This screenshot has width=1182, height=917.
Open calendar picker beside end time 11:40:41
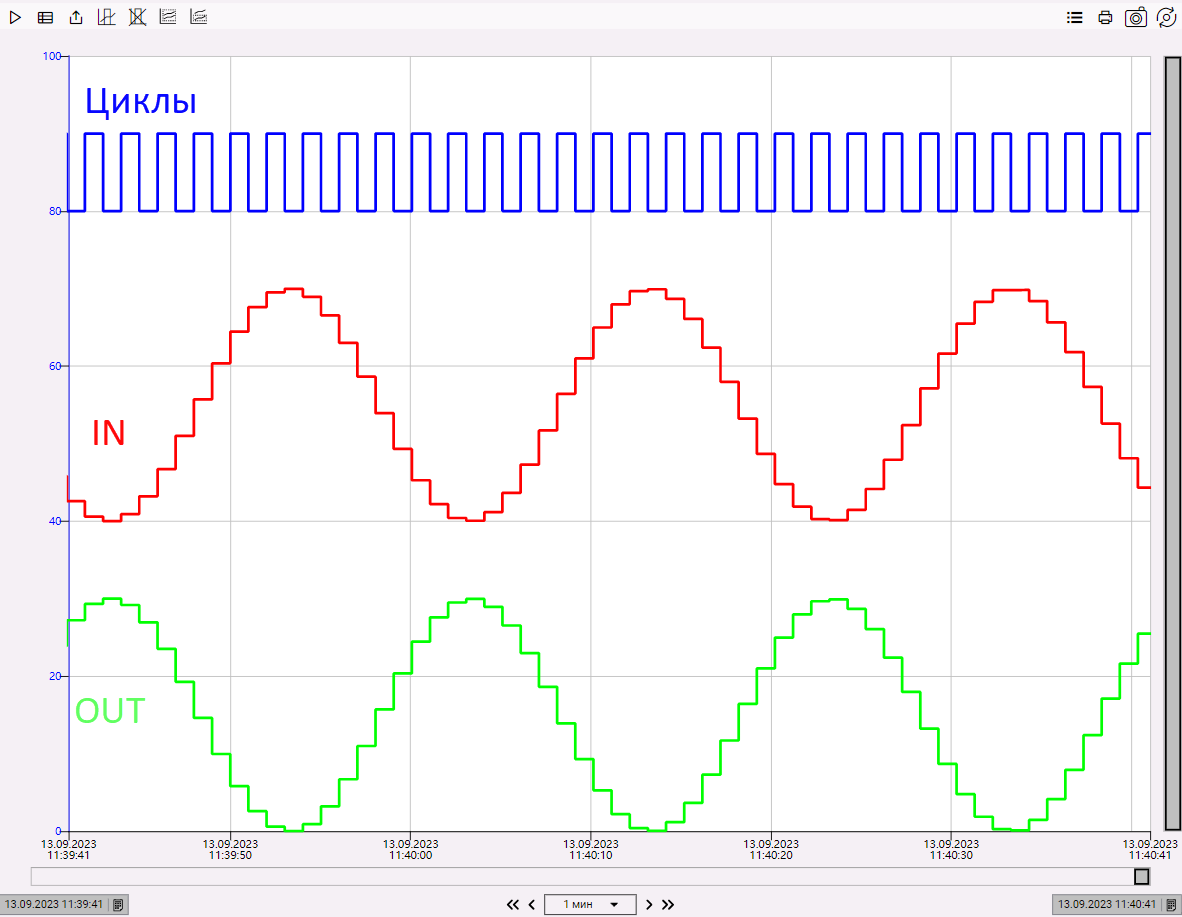[x=1170, y=904]
